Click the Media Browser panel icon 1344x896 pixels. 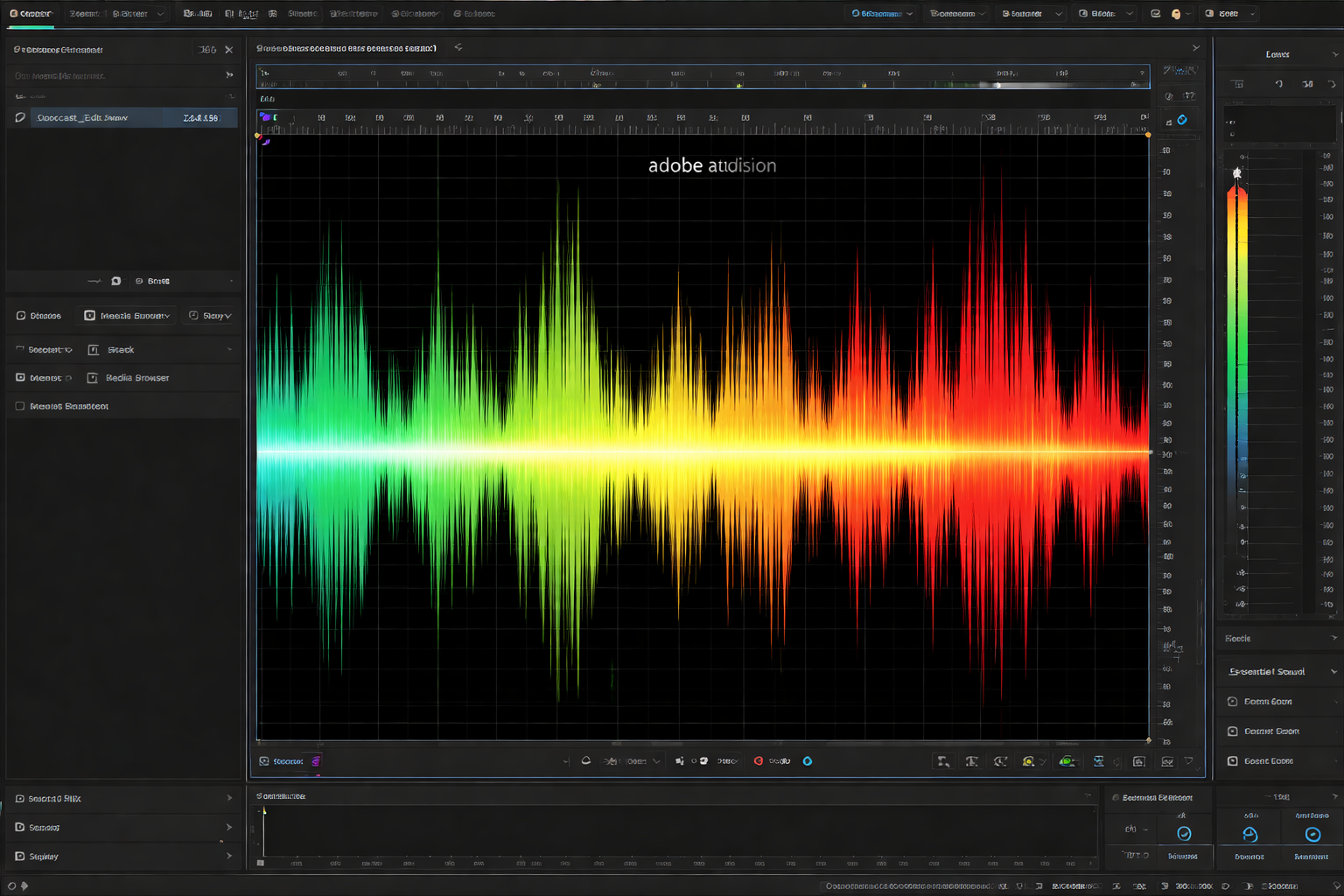pyautogui.click(x=93, y=378)
